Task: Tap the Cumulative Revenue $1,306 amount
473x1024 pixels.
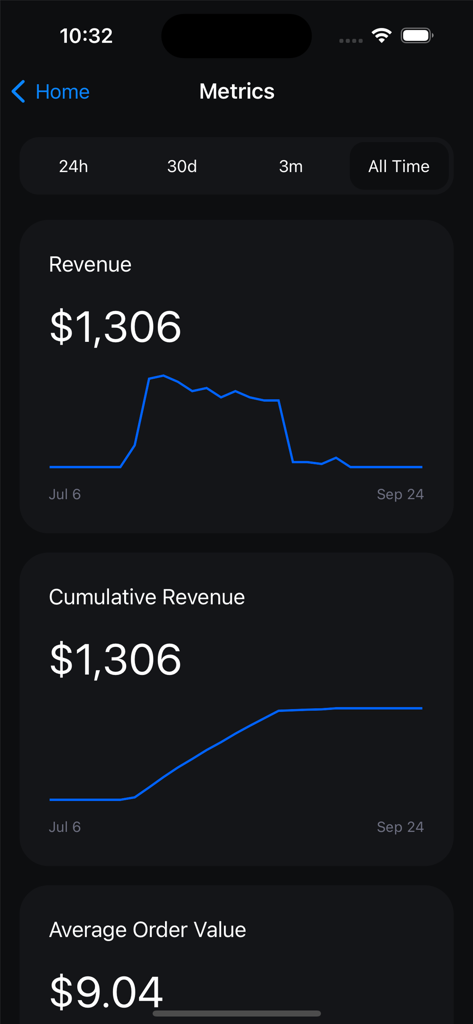Action: [x=115, y=659]
